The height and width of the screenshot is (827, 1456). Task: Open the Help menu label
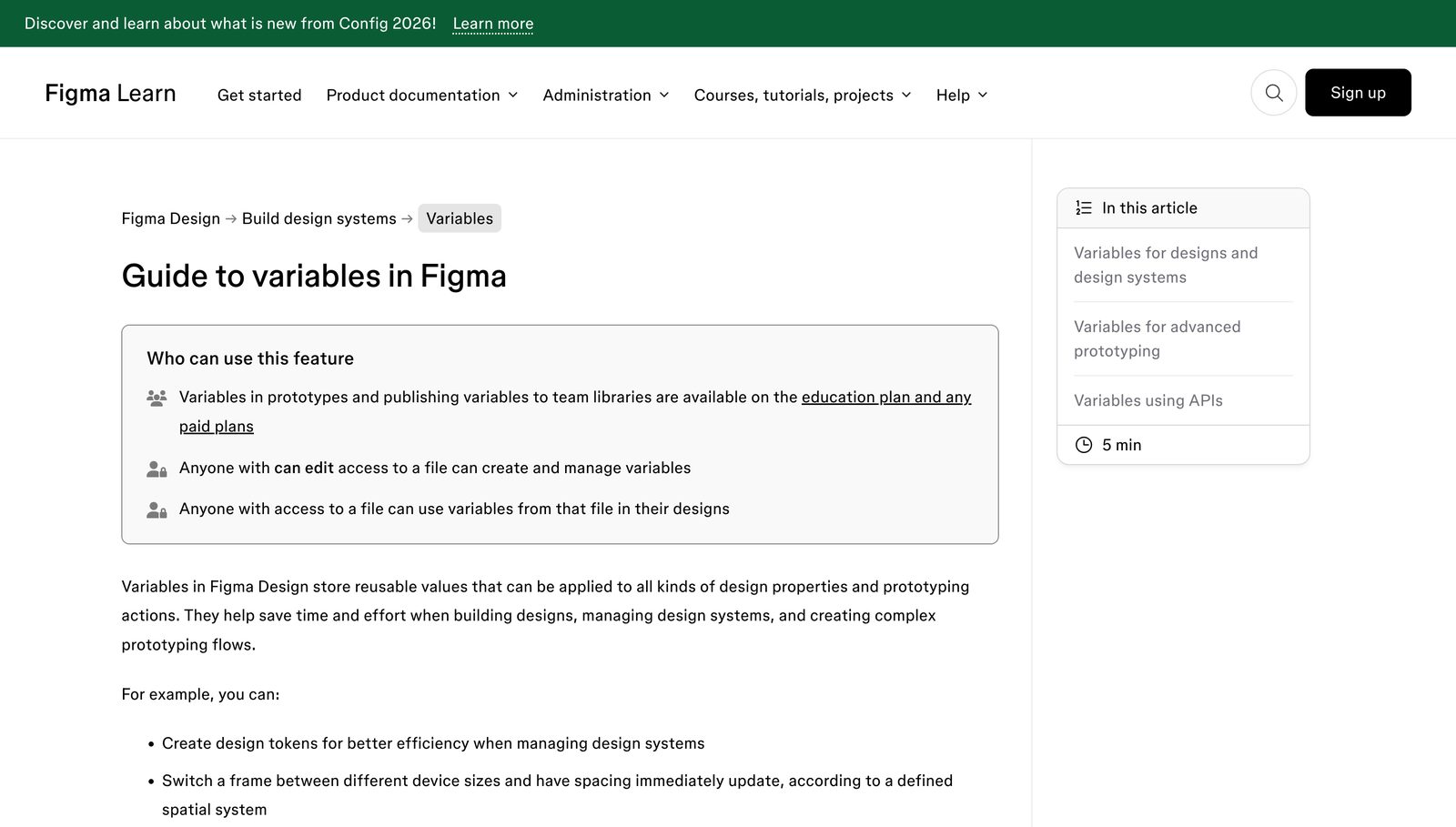coord(953,95)
